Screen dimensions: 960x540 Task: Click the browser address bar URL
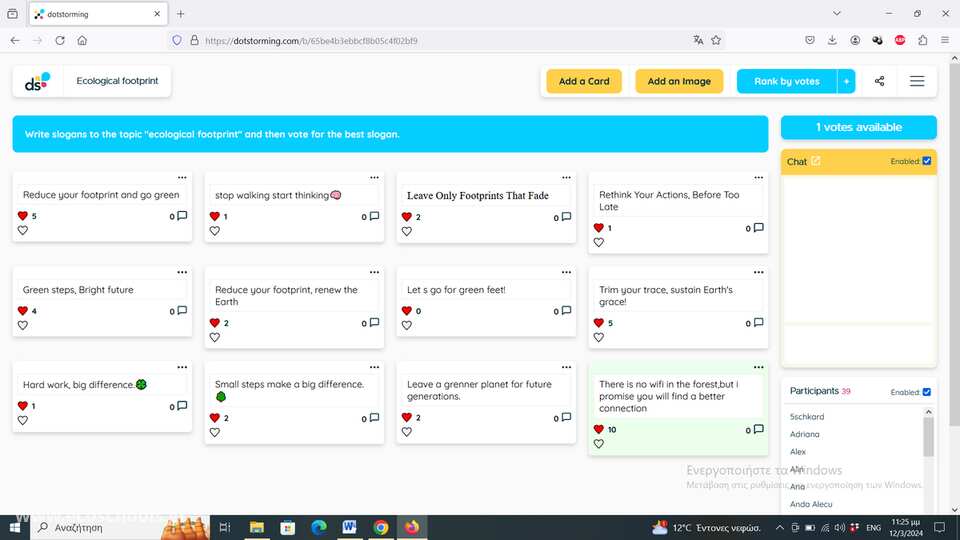click(311, 40)
